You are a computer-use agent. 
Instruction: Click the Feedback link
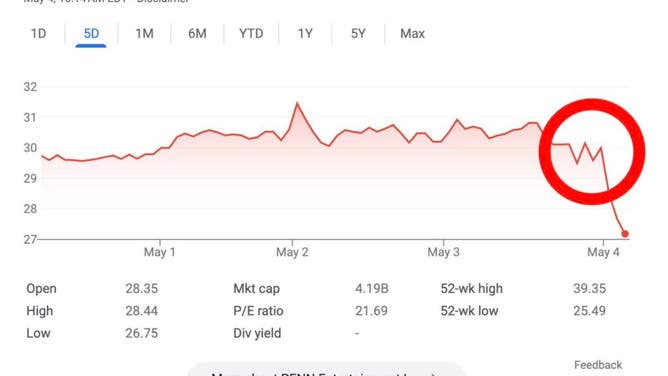(598, 365)
